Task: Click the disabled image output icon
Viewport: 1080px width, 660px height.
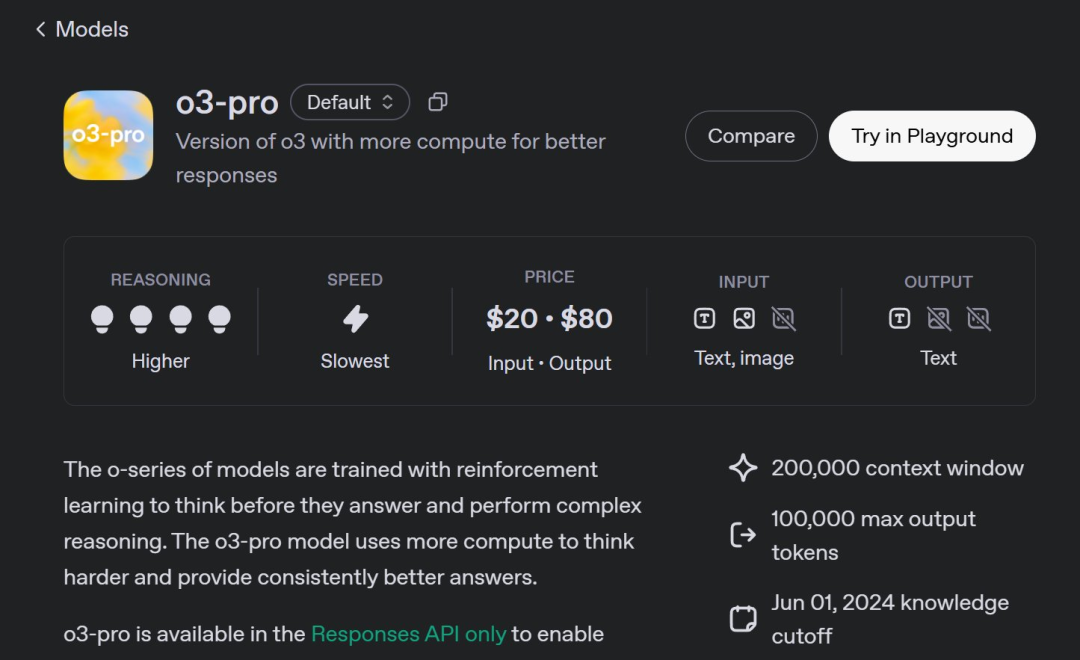Action: (939, 318)
